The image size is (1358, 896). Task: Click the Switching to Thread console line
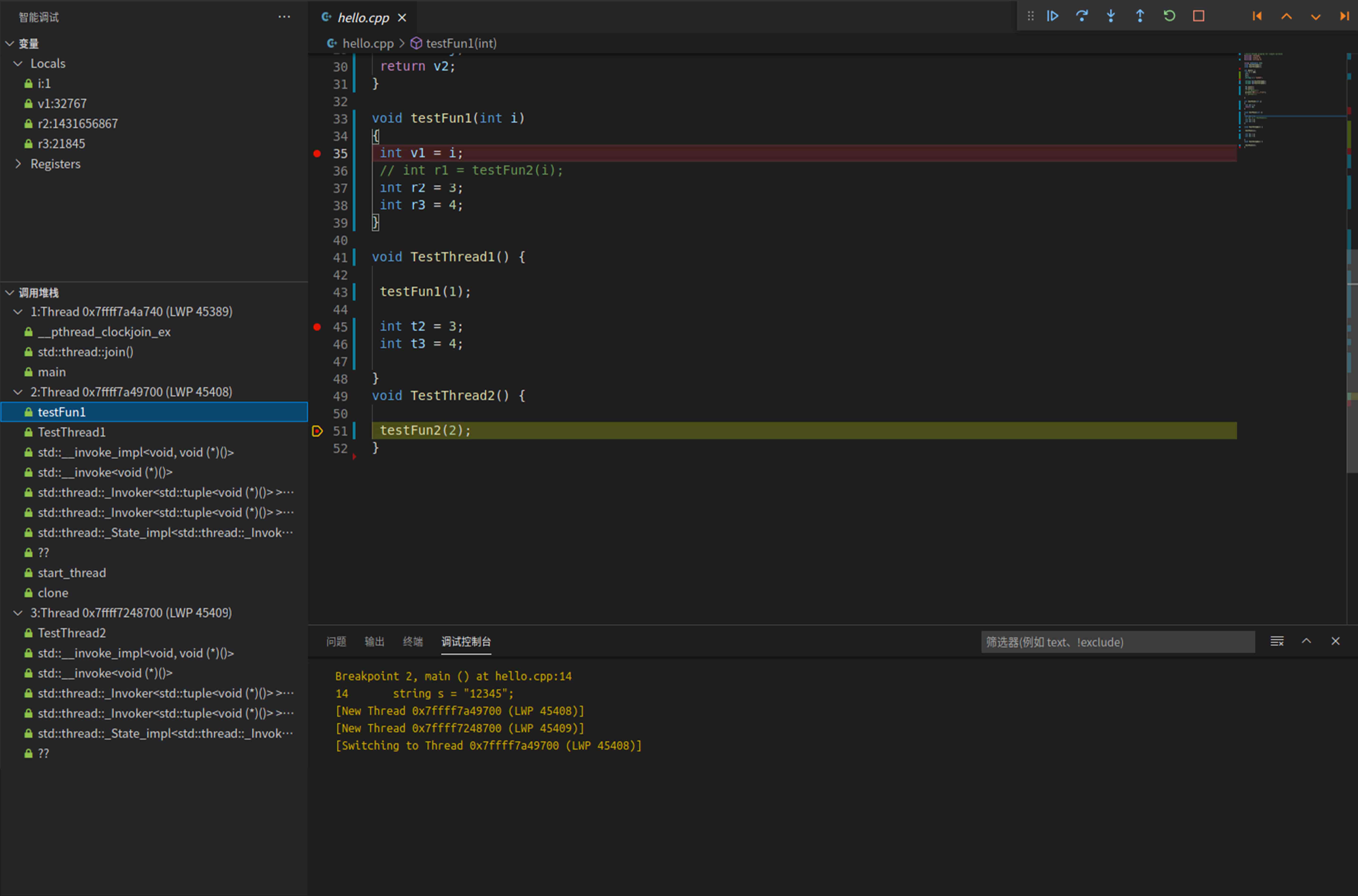[489, 746]
